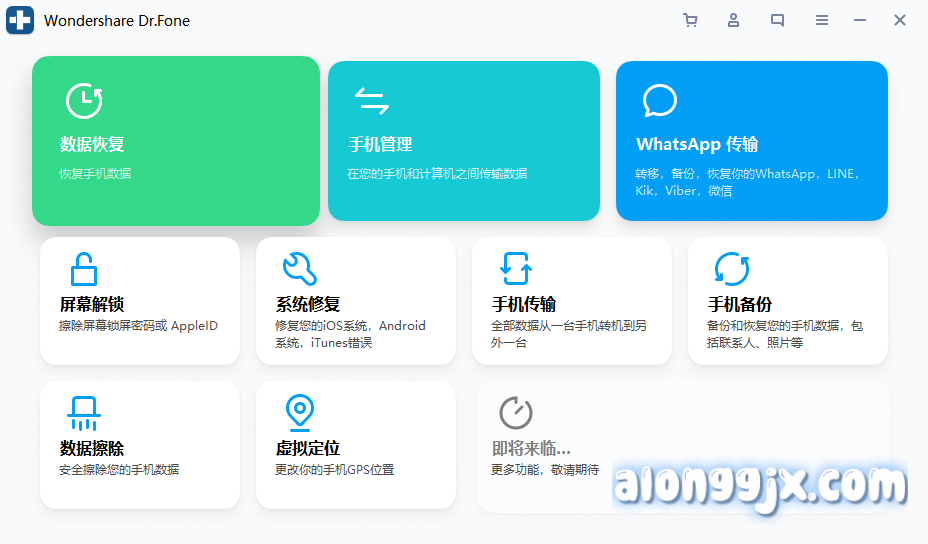Click the data recovery clock icon
Image resolution: width=928 pixels, height=544 pixels.
point(84,101)
